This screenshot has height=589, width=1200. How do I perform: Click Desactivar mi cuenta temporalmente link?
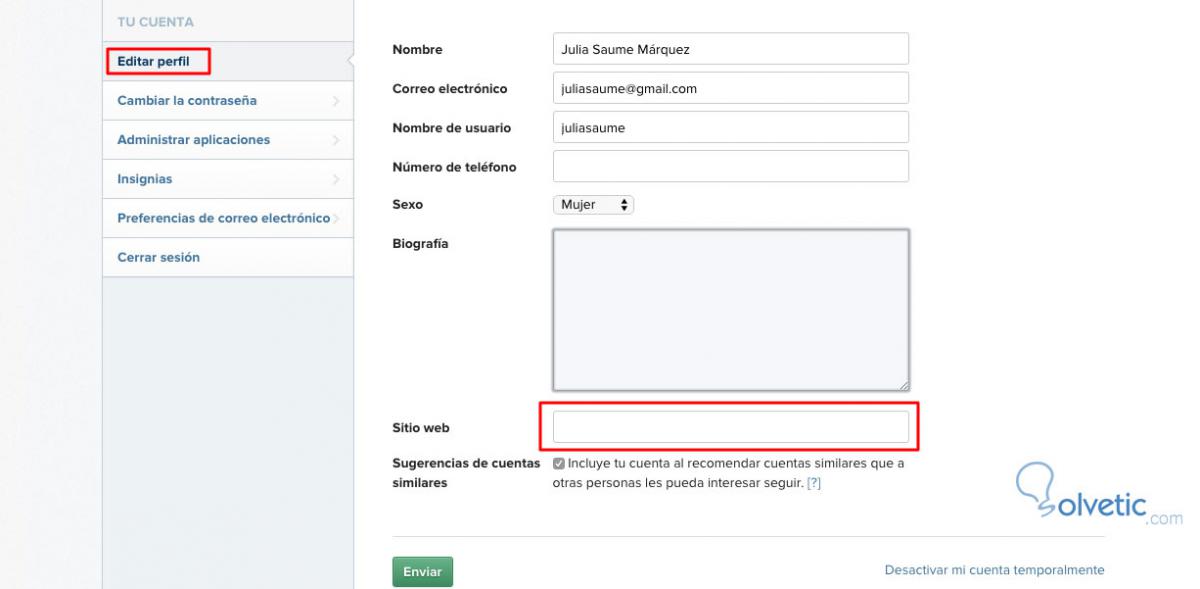click(x=994, y=570)
